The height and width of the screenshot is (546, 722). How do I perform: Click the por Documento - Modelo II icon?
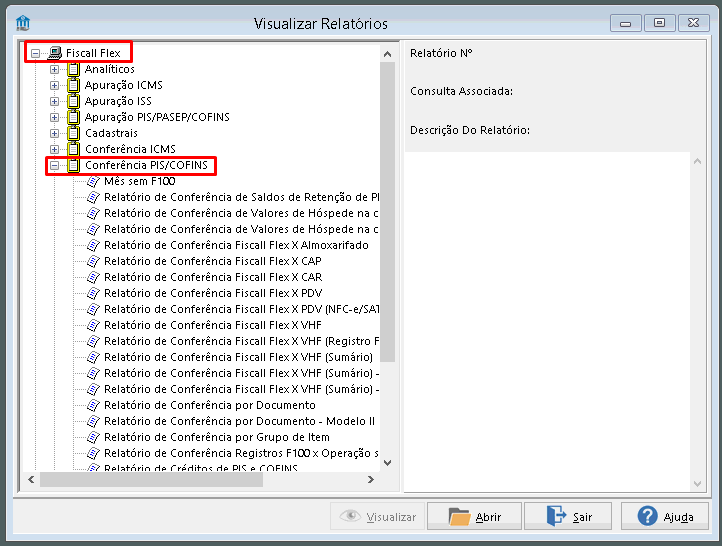pos(93,421)
